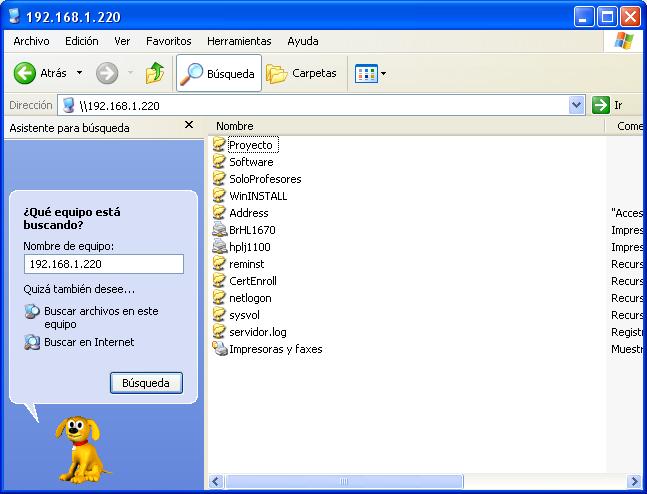
Task: Click the Nombre de equipo text field
Action: pos(103,264)
